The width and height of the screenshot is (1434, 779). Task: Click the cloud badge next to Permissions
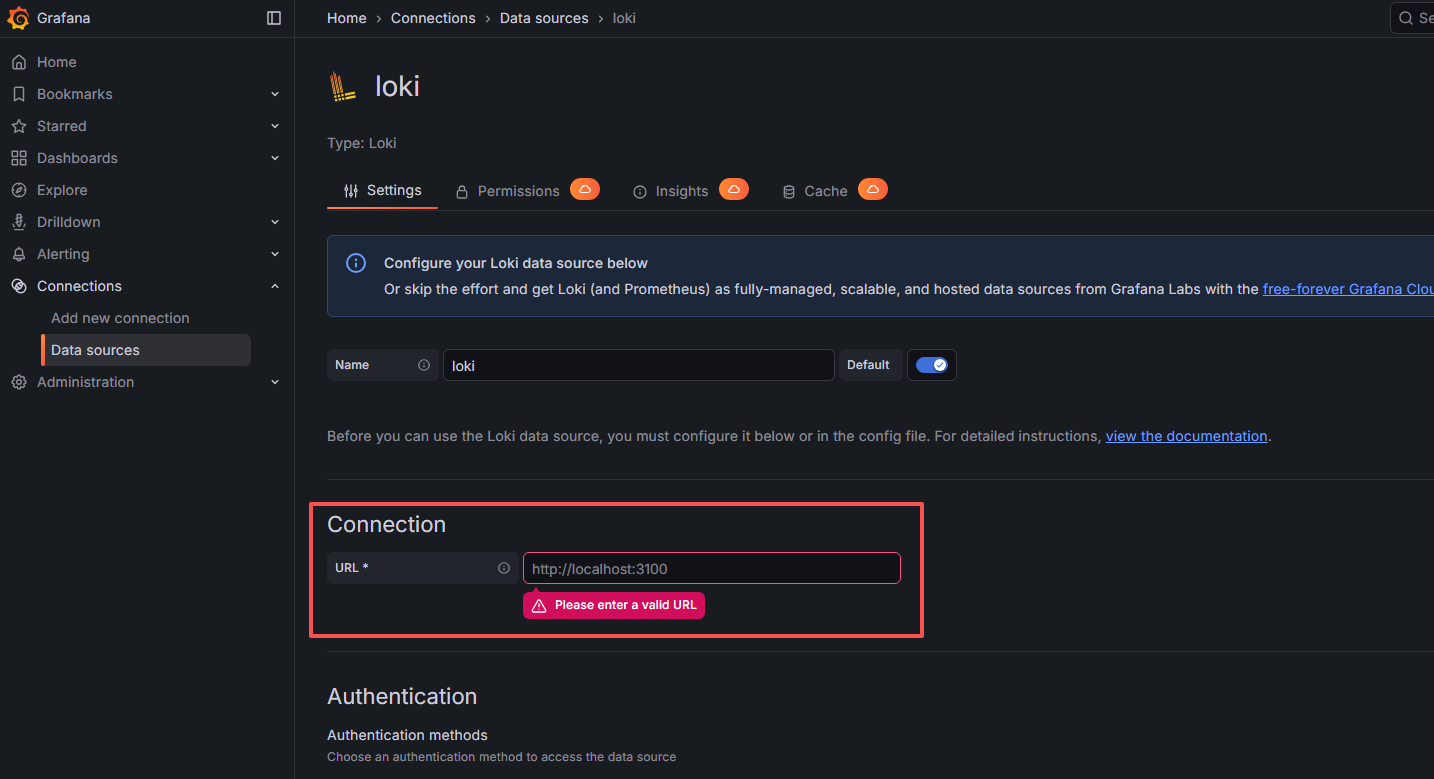tap(585, 189)
